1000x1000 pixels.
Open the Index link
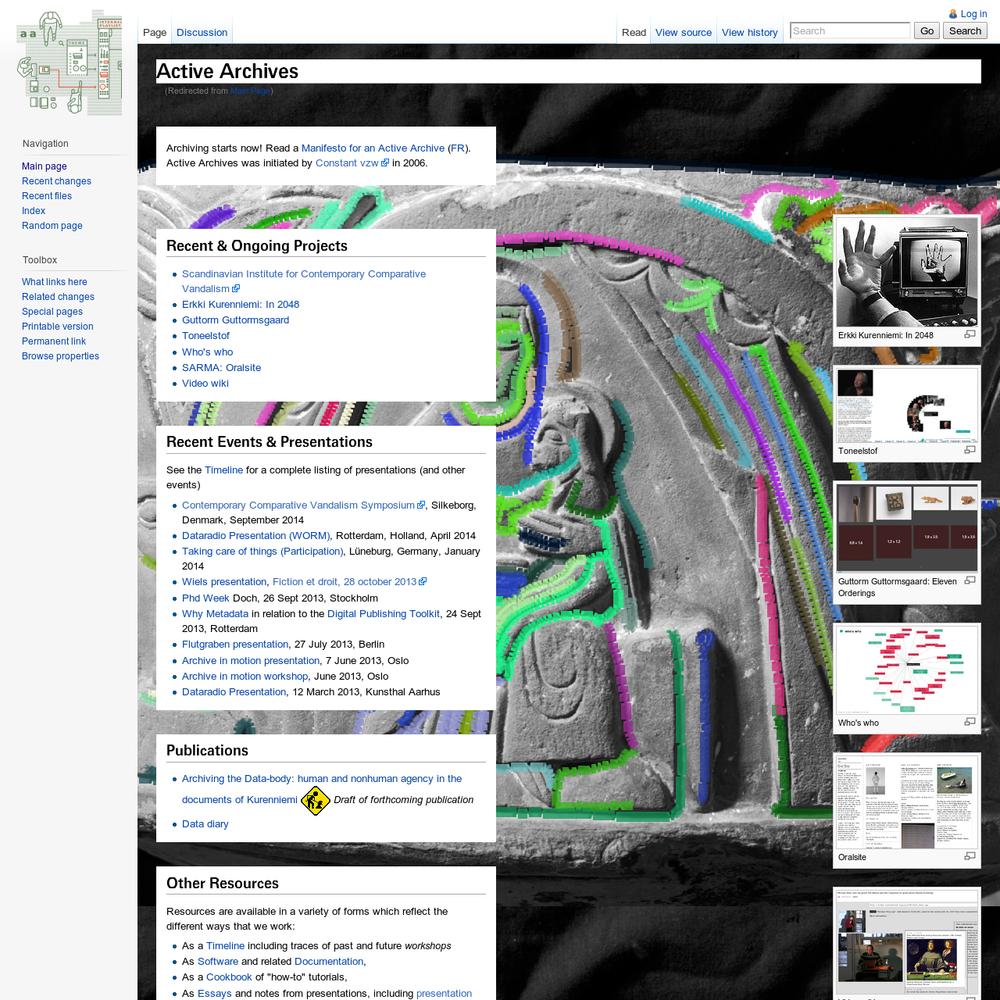33,210
